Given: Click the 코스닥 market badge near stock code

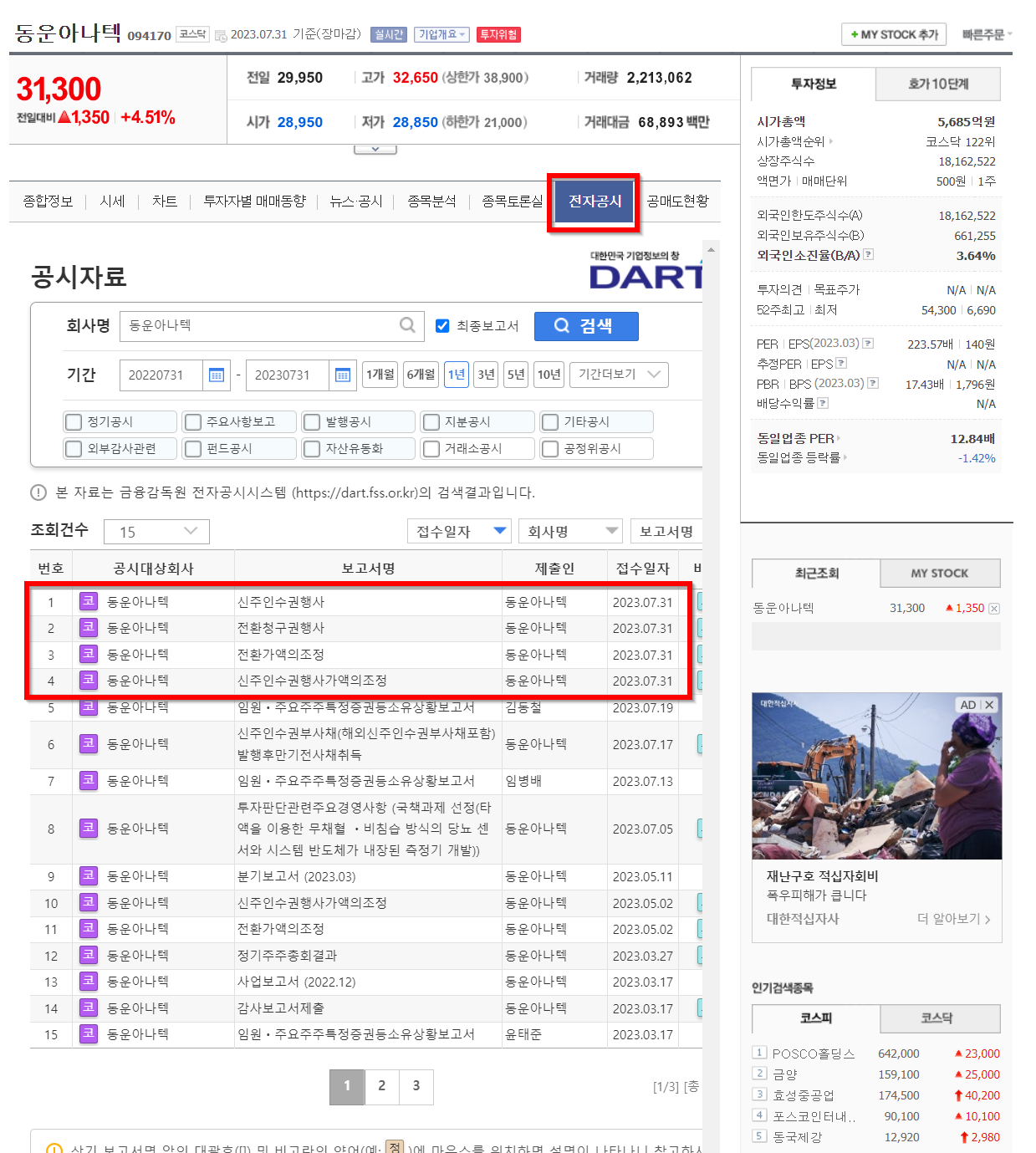Looking at the screenshot, I should [x=193, y=34].
